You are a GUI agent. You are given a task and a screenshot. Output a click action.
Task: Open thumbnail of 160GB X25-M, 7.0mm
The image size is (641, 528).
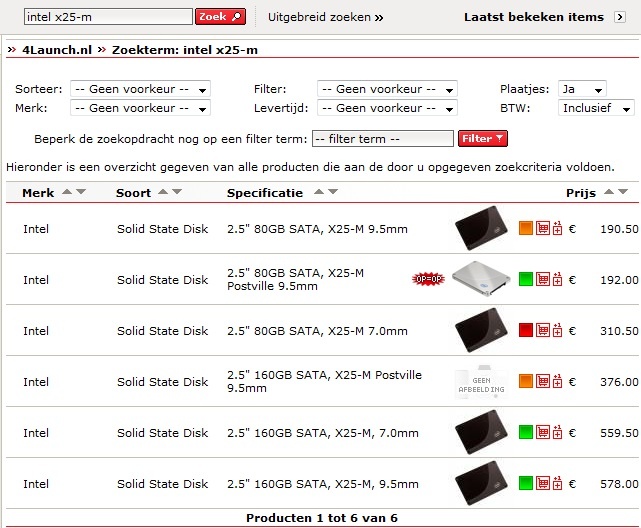482,432
